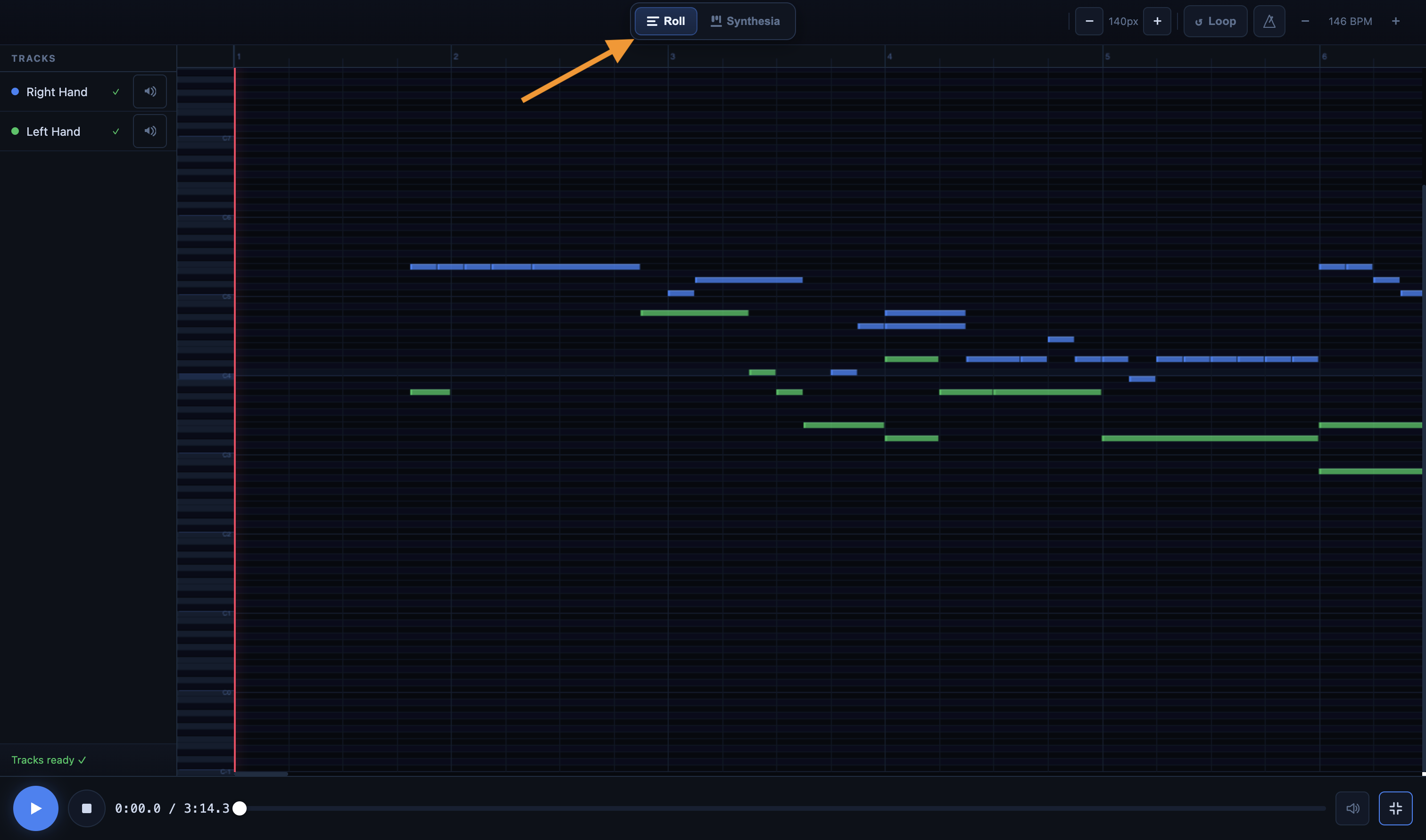Click the master volume speaker icon
Viewport: 1426px width, 840px height.
[x=1352, y=808]
